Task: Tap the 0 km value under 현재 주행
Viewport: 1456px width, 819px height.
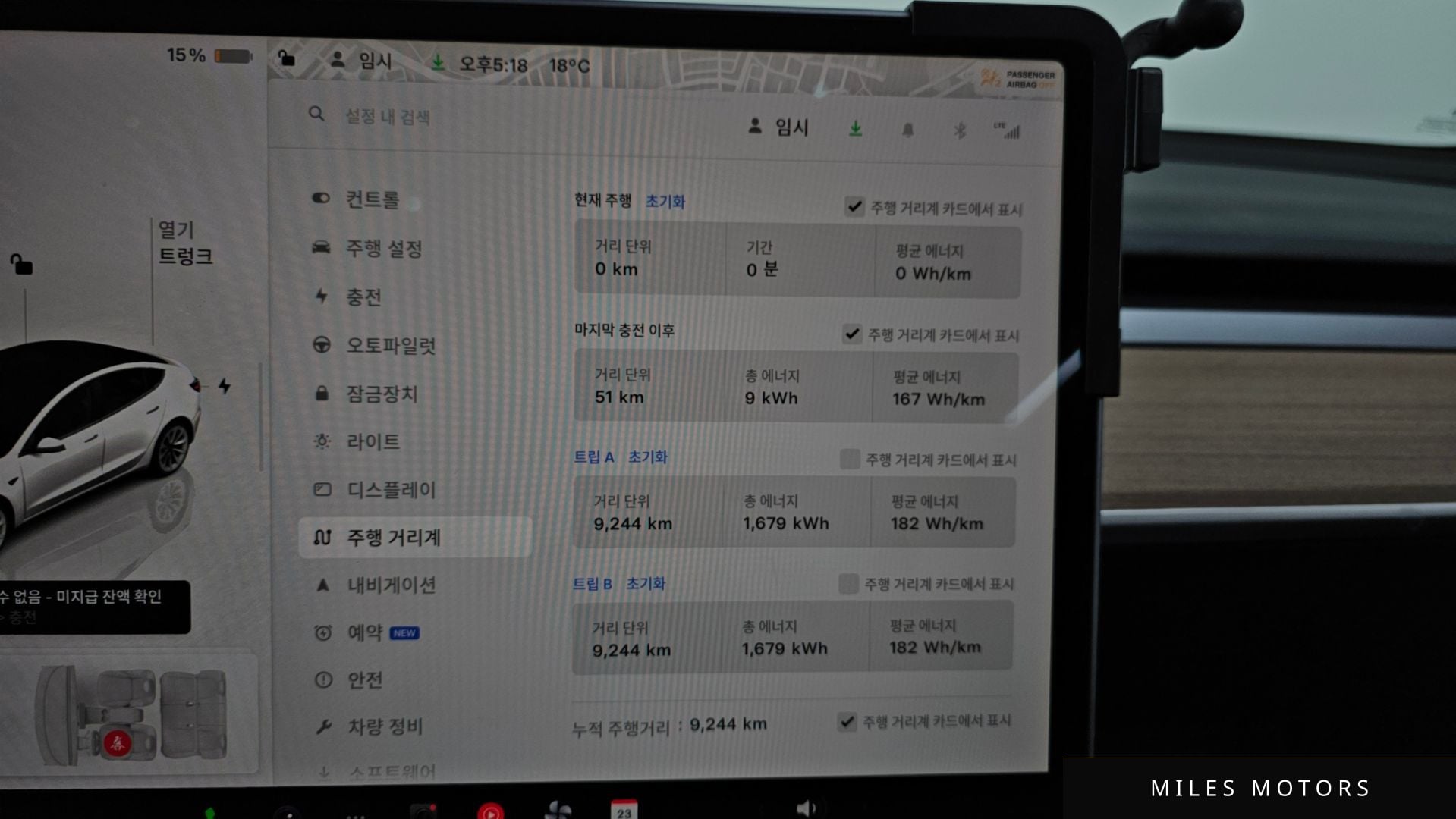Action: (x=616, y=268)
